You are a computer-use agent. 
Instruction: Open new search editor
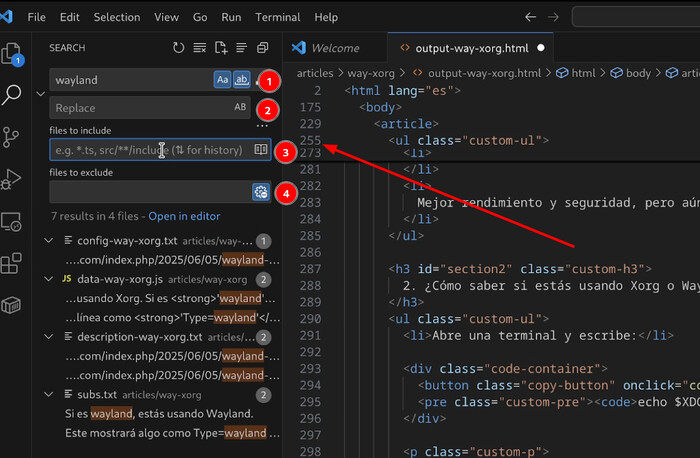[x=221, y=48]
